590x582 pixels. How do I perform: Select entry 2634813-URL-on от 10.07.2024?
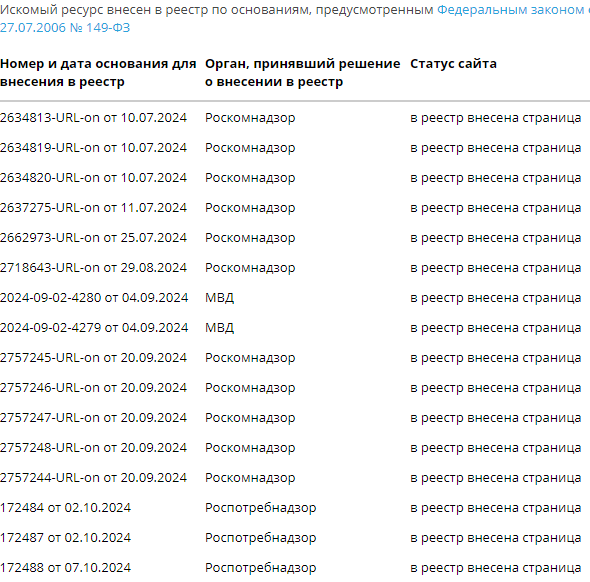coord(93,118)
